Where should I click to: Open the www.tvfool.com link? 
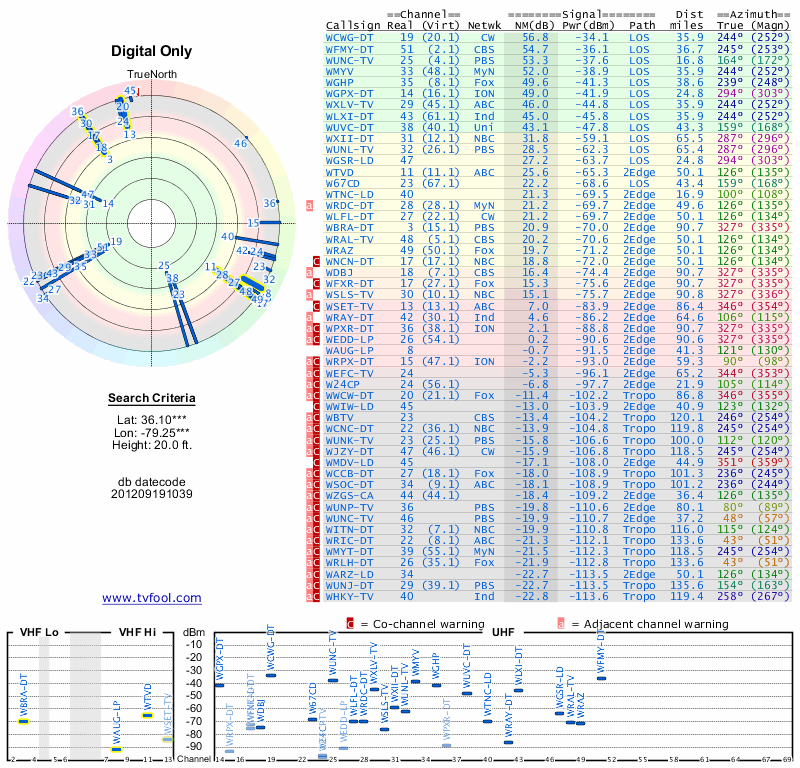[x=152, y=598]
